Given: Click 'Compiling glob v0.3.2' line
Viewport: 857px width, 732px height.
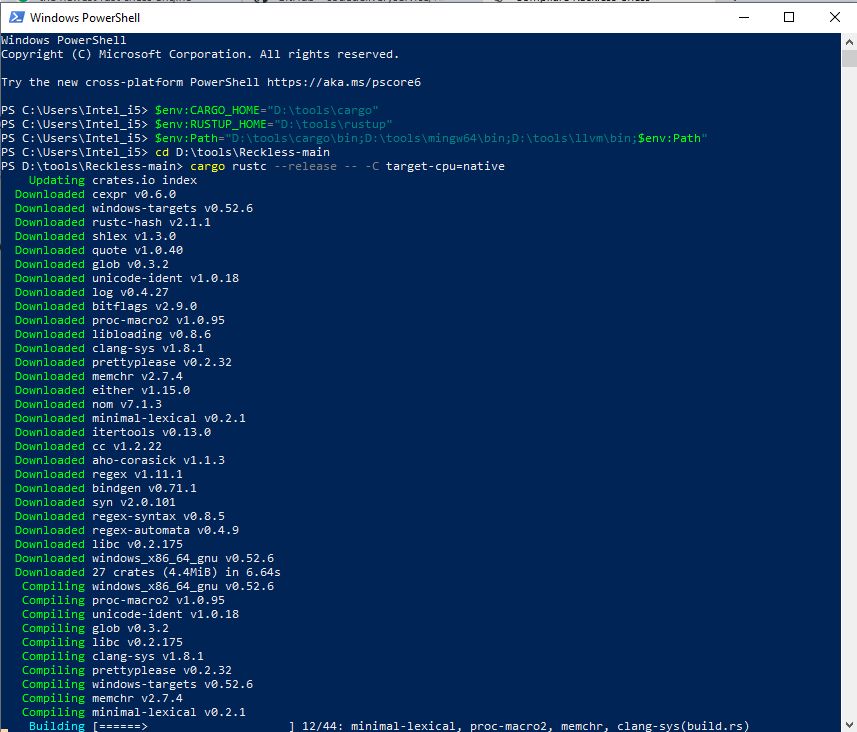Looking at the screenshot, I should 96,628.
